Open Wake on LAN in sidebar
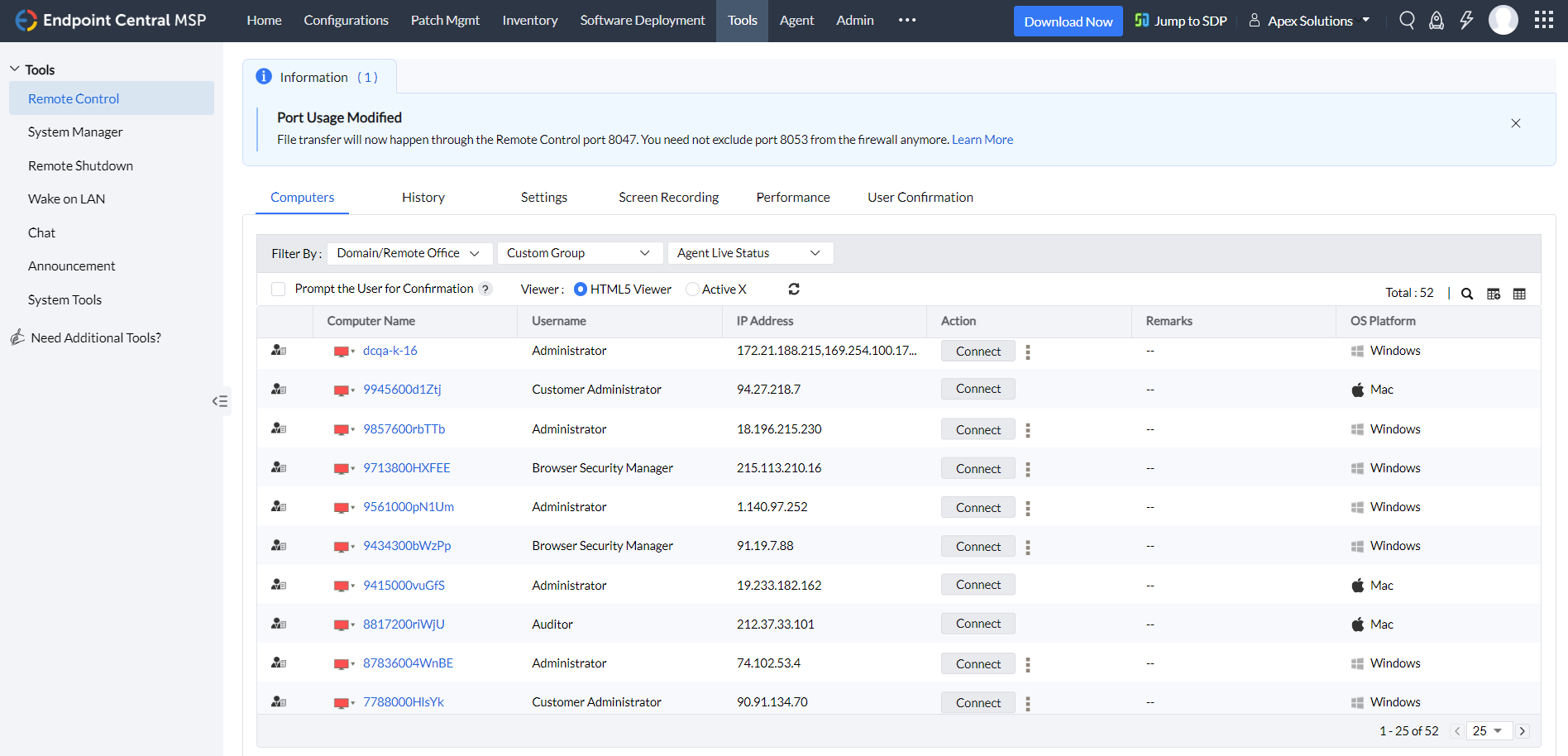1568x756 pixels. [66, 199]
